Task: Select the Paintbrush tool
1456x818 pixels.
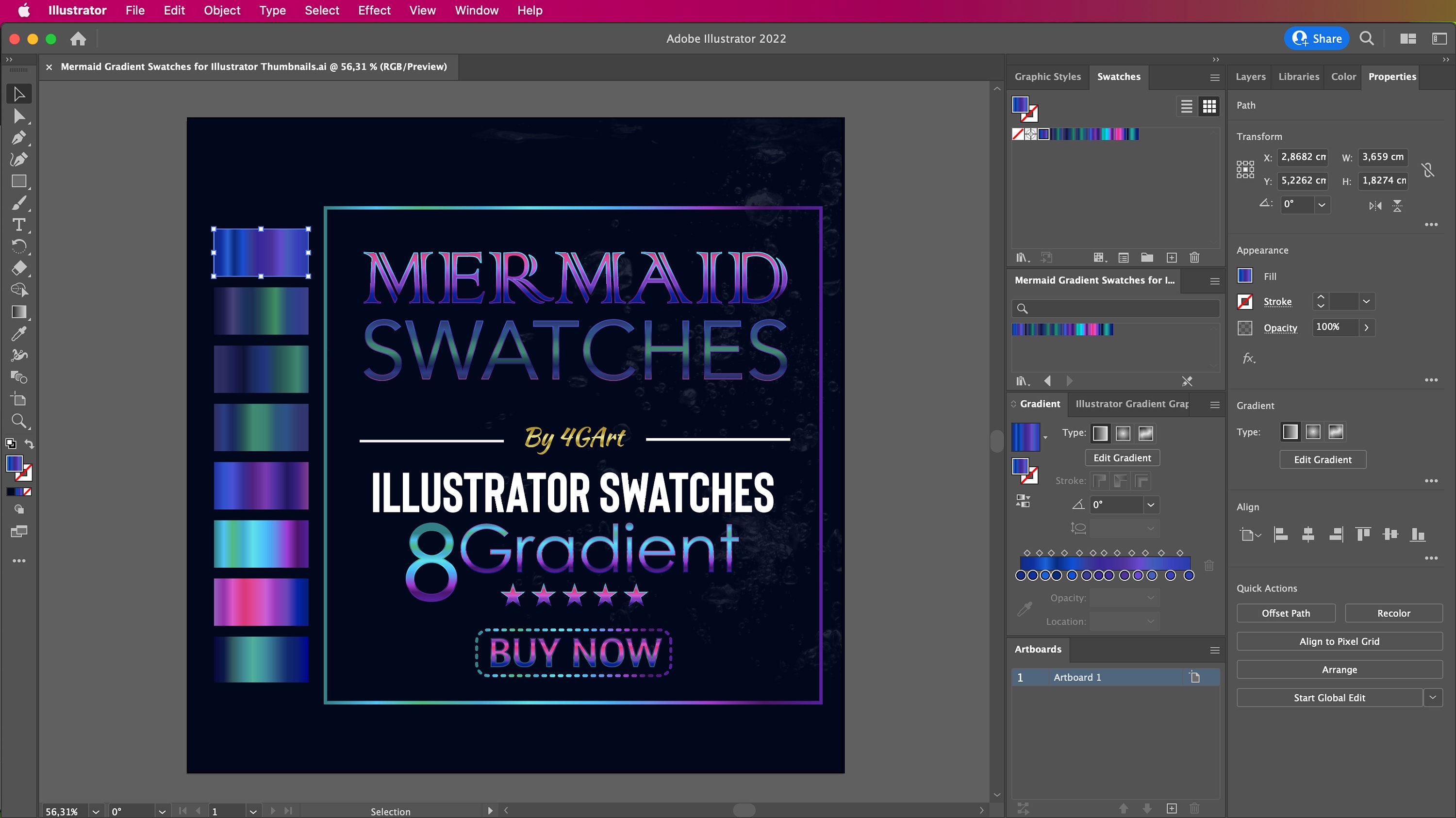Action: [x=18, y=203]
